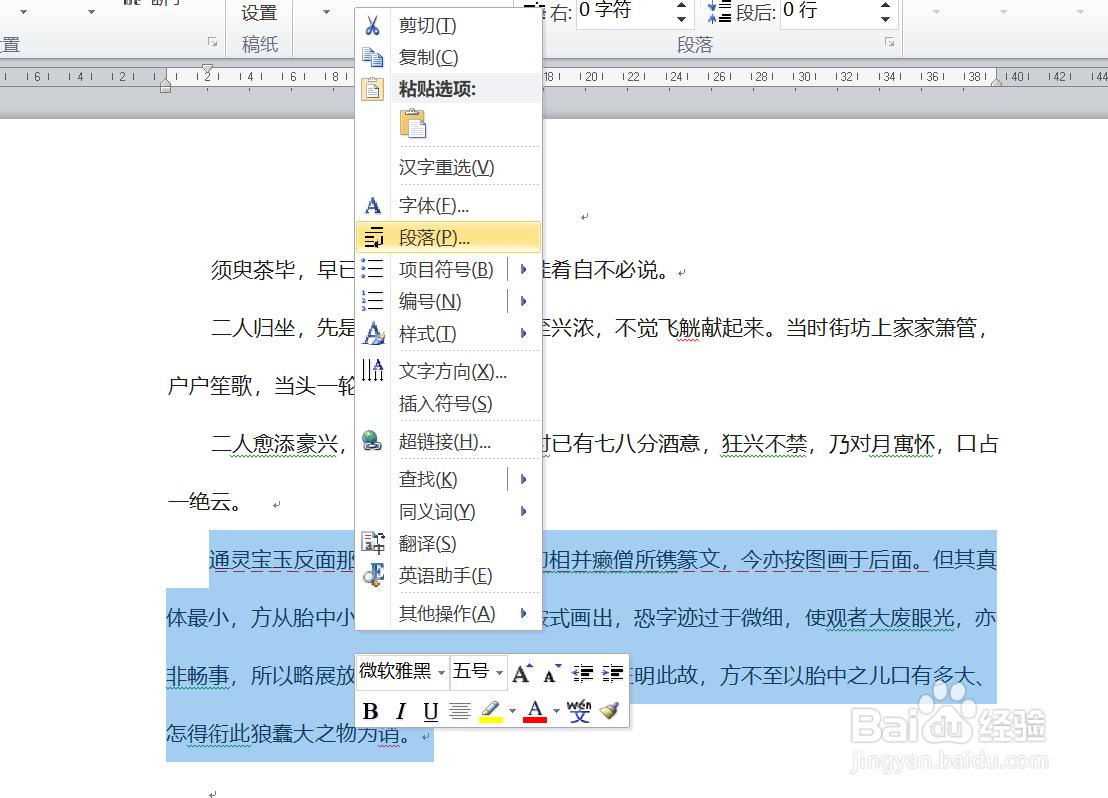The image size is (1108, 798).
Task: Select the 文字方向 text direction icon
Action: coord(370,372)
